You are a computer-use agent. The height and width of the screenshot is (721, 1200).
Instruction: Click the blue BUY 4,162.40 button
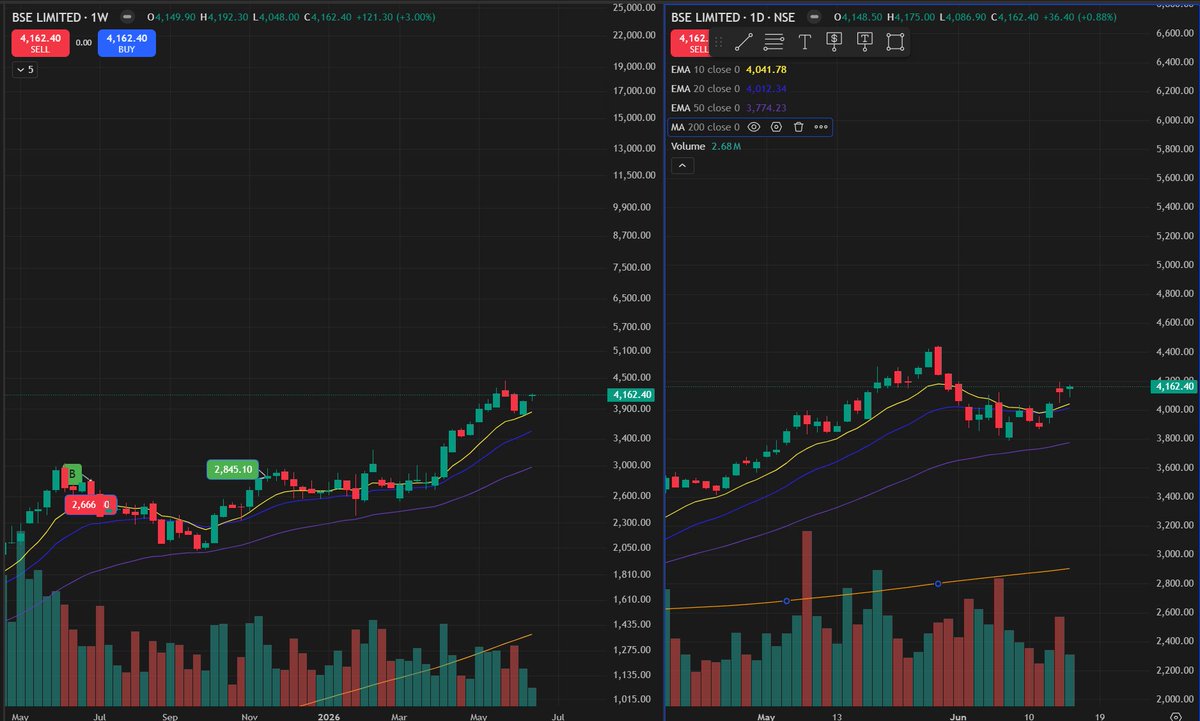(127, 43)
